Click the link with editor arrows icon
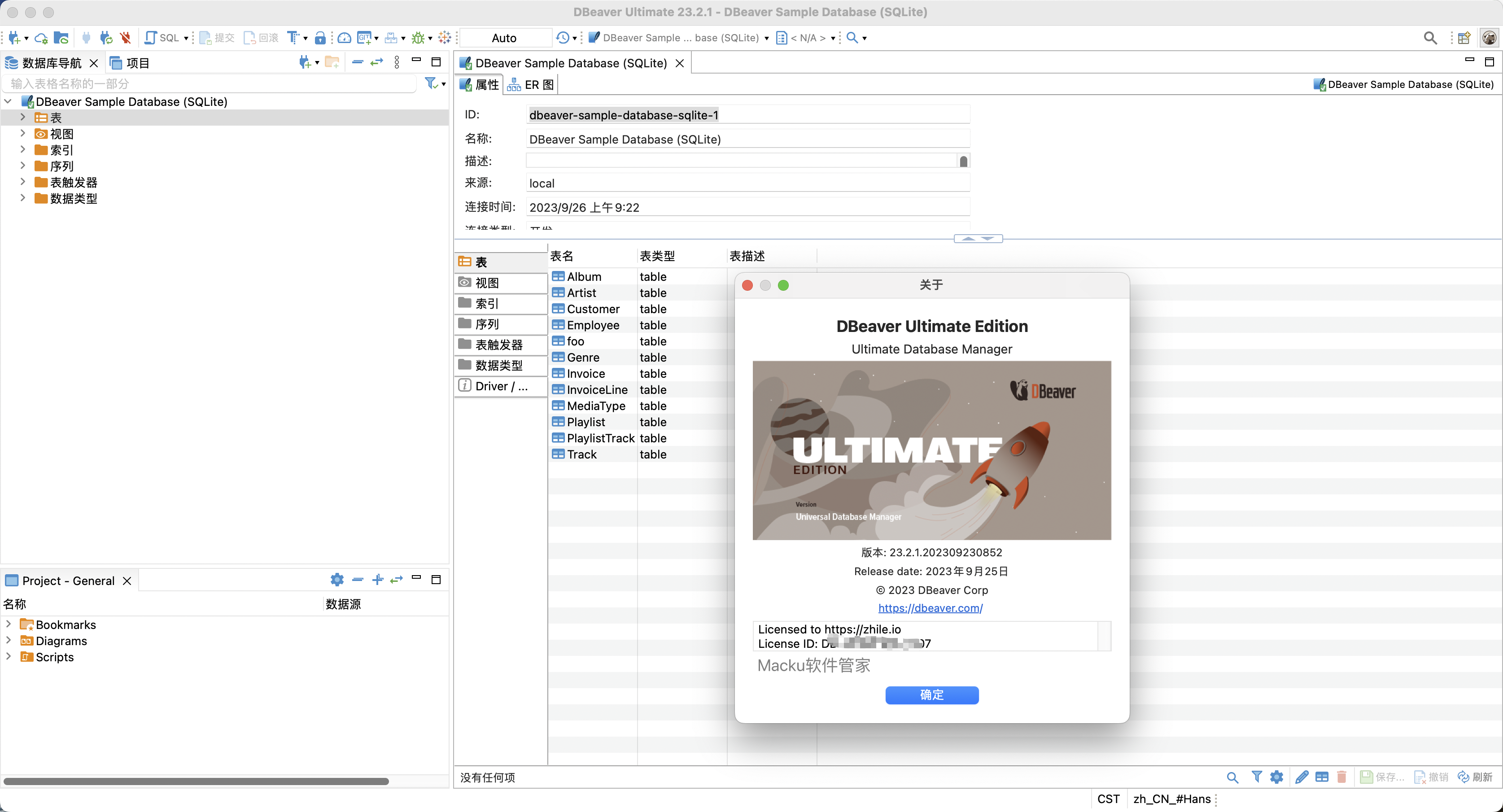 pos(377,62)
